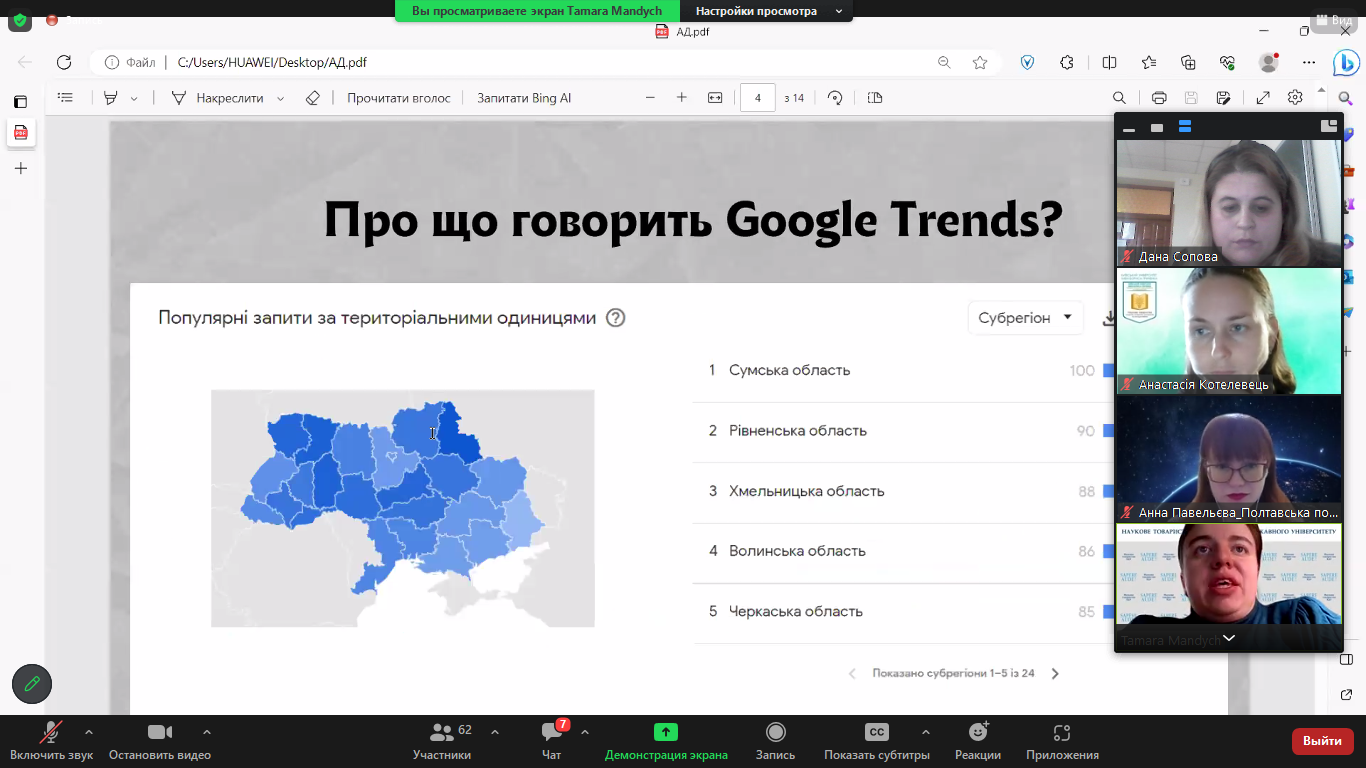This screenshot has height=768, width=1366.
Task: Open PDF toolbar settings gear
Action: (1295, 98)
